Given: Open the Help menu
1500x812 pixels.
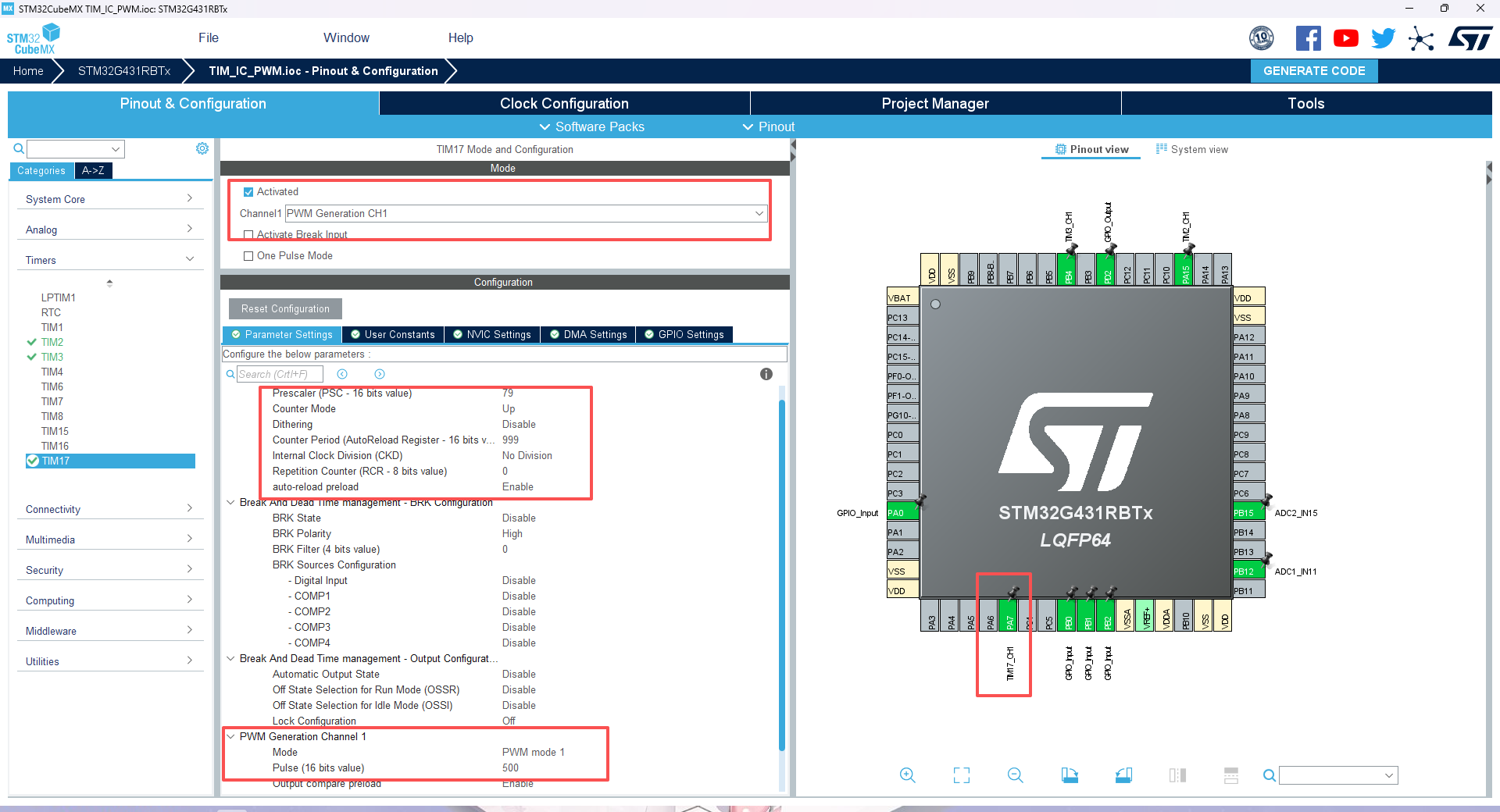Looking at the screenshot, I should [460, 37].
